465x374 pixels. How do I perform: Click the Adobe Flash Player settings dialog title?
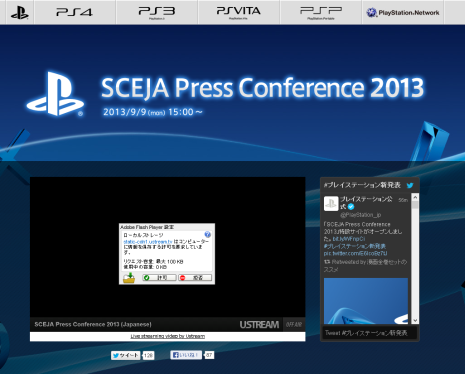pyautogui.click(x=147, y=227)
